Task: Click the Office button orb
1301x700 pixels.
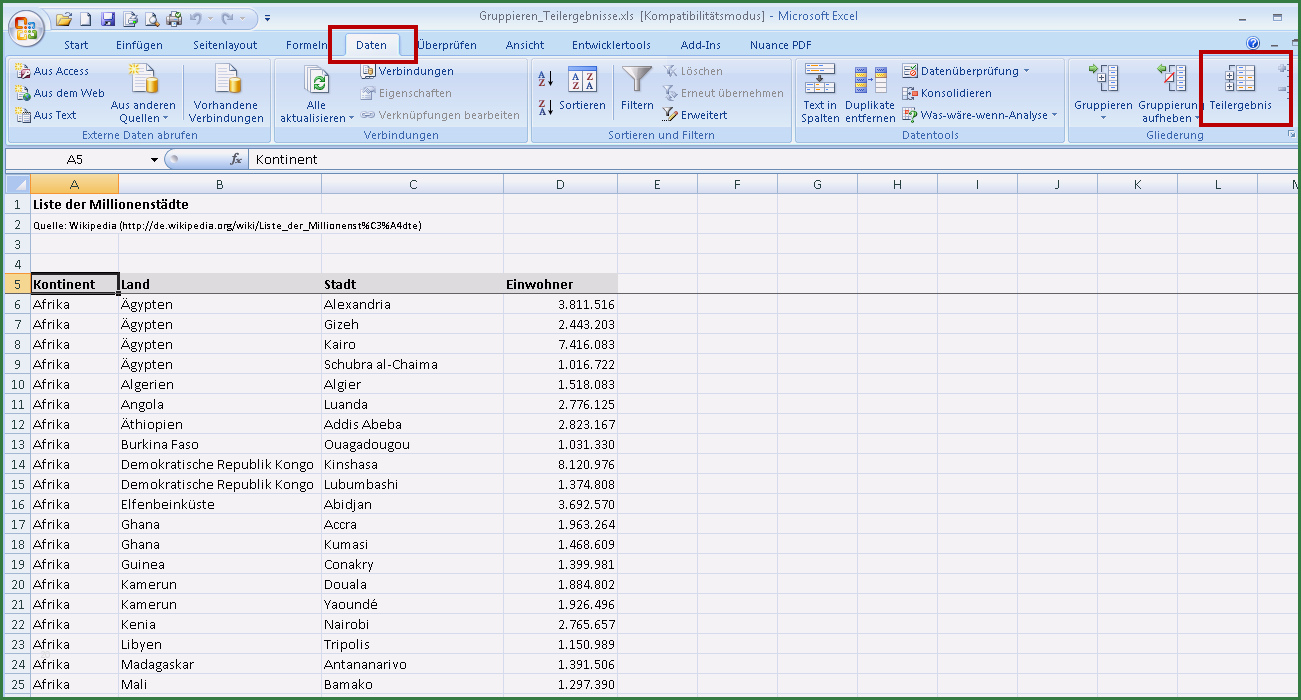Action: coord(27,25)
